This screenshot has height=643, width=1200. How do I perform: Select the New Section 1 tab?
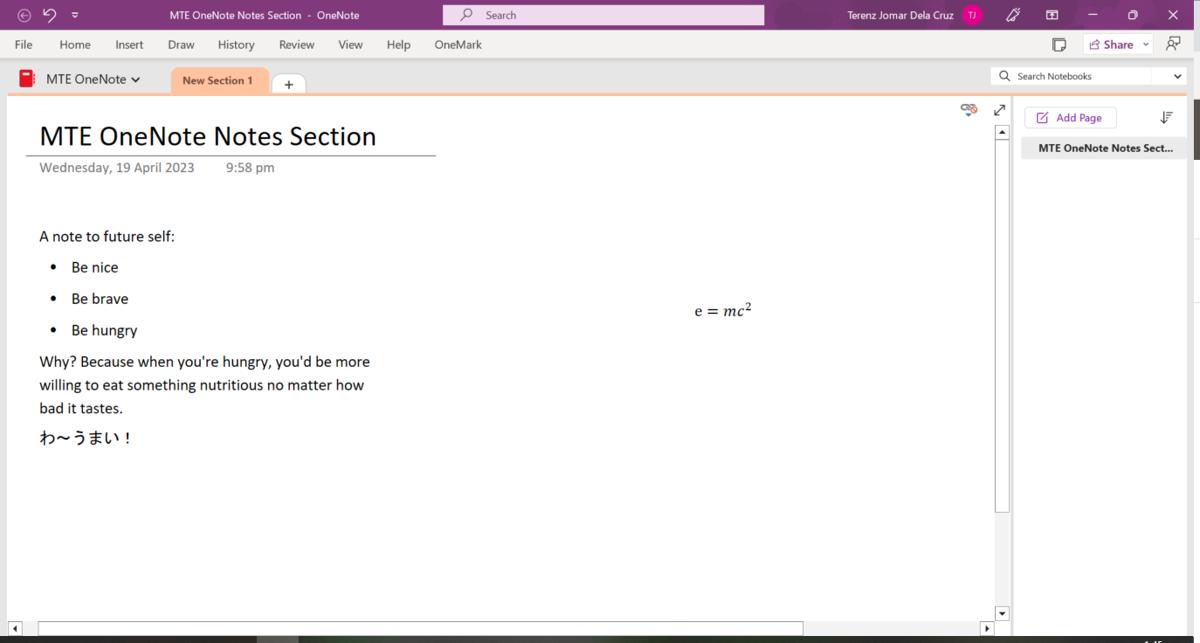pos(218,82)
